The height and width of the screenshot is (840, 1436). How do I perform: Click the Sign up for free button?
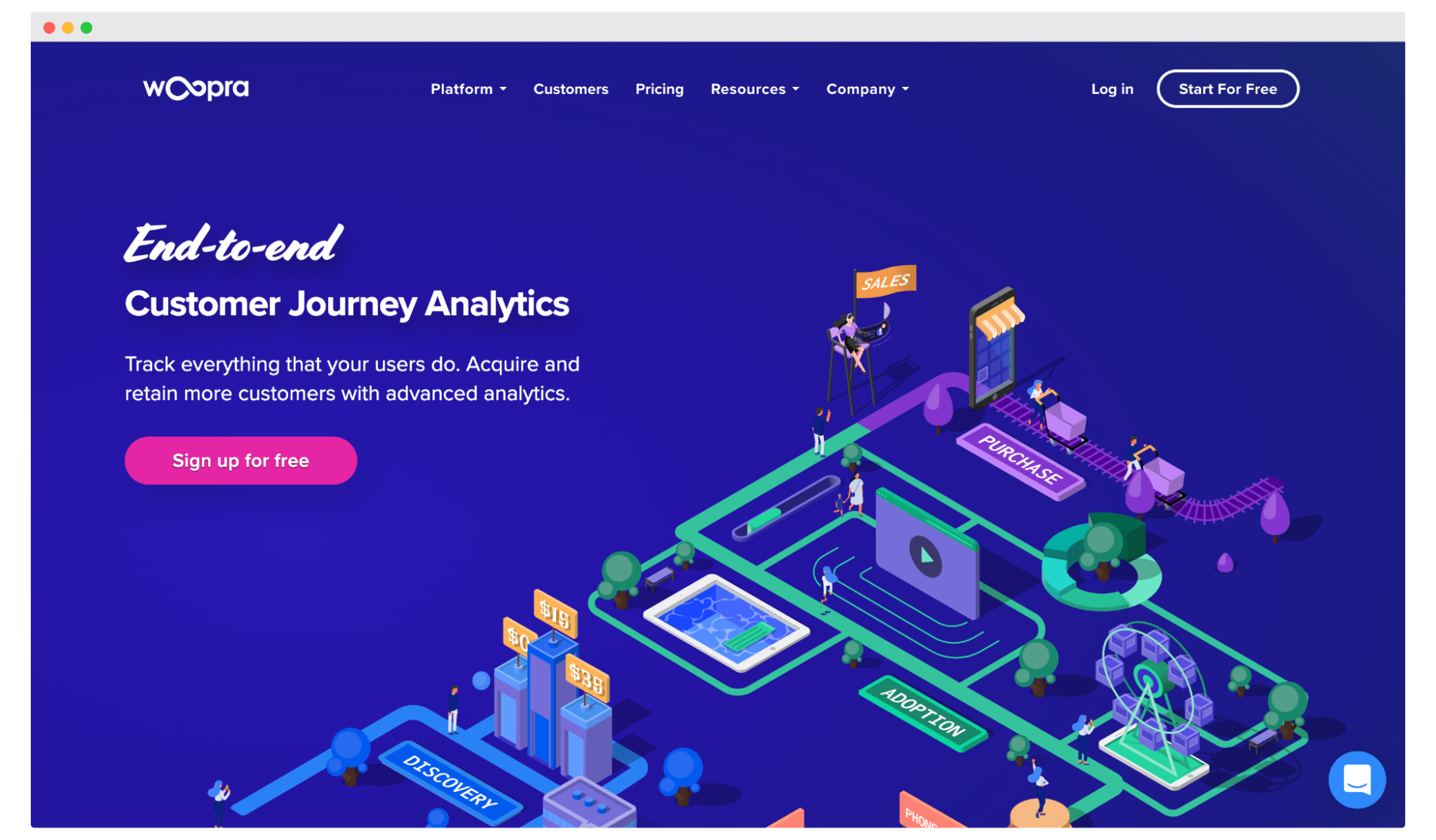(241, 460)
